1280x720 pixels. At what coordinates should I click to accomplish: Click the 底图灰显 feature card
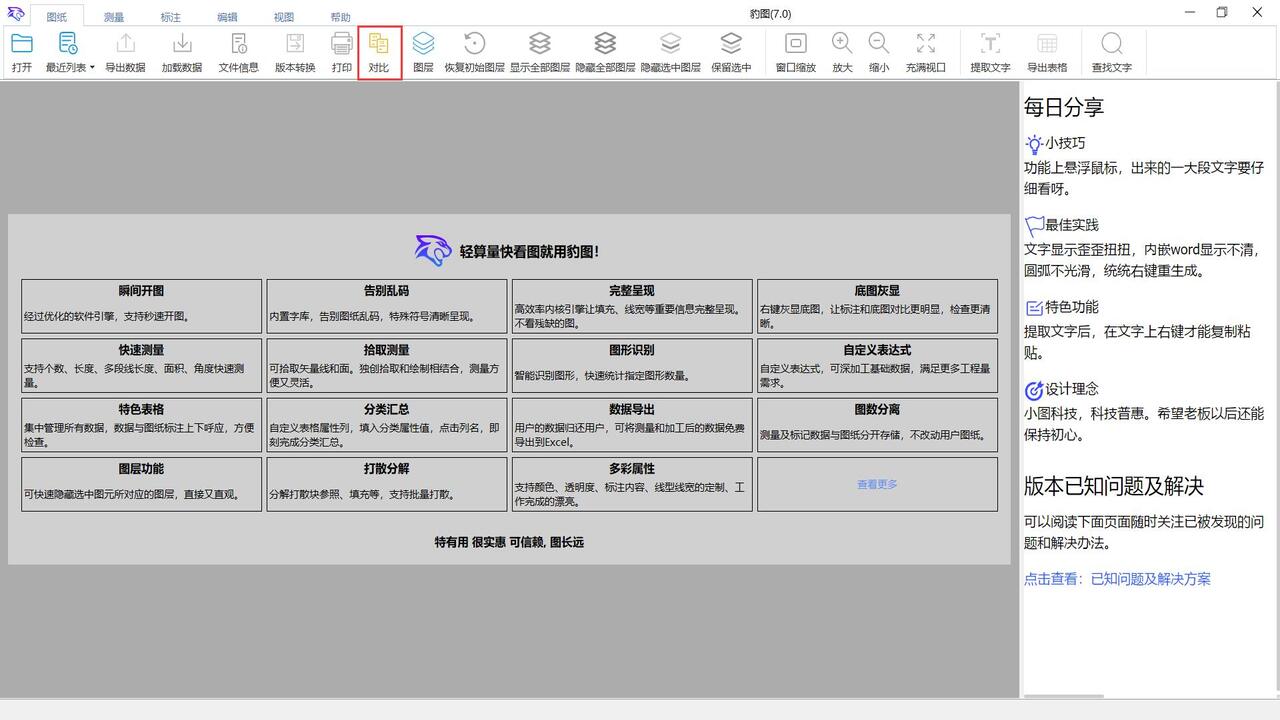(877, 306)
